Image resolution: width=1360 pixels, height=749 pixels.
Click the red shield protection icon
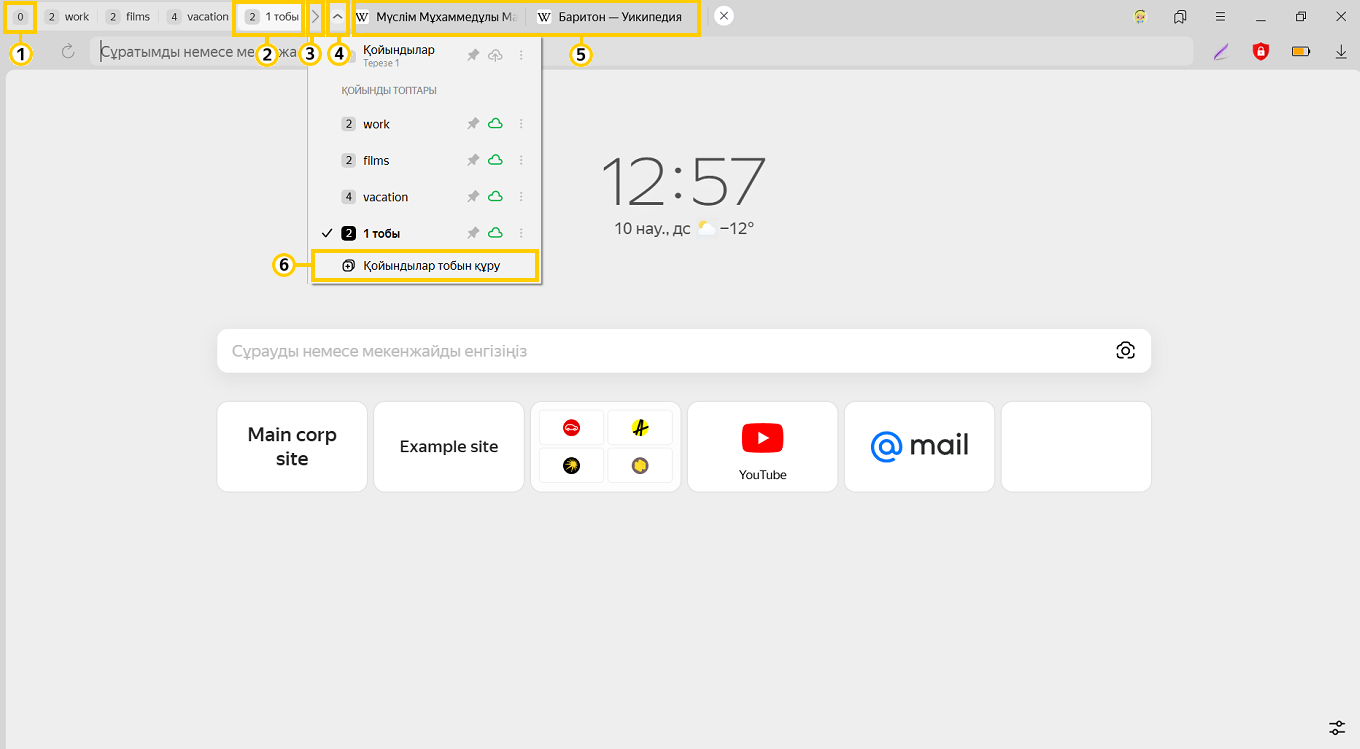click(x=1260, y=52)
